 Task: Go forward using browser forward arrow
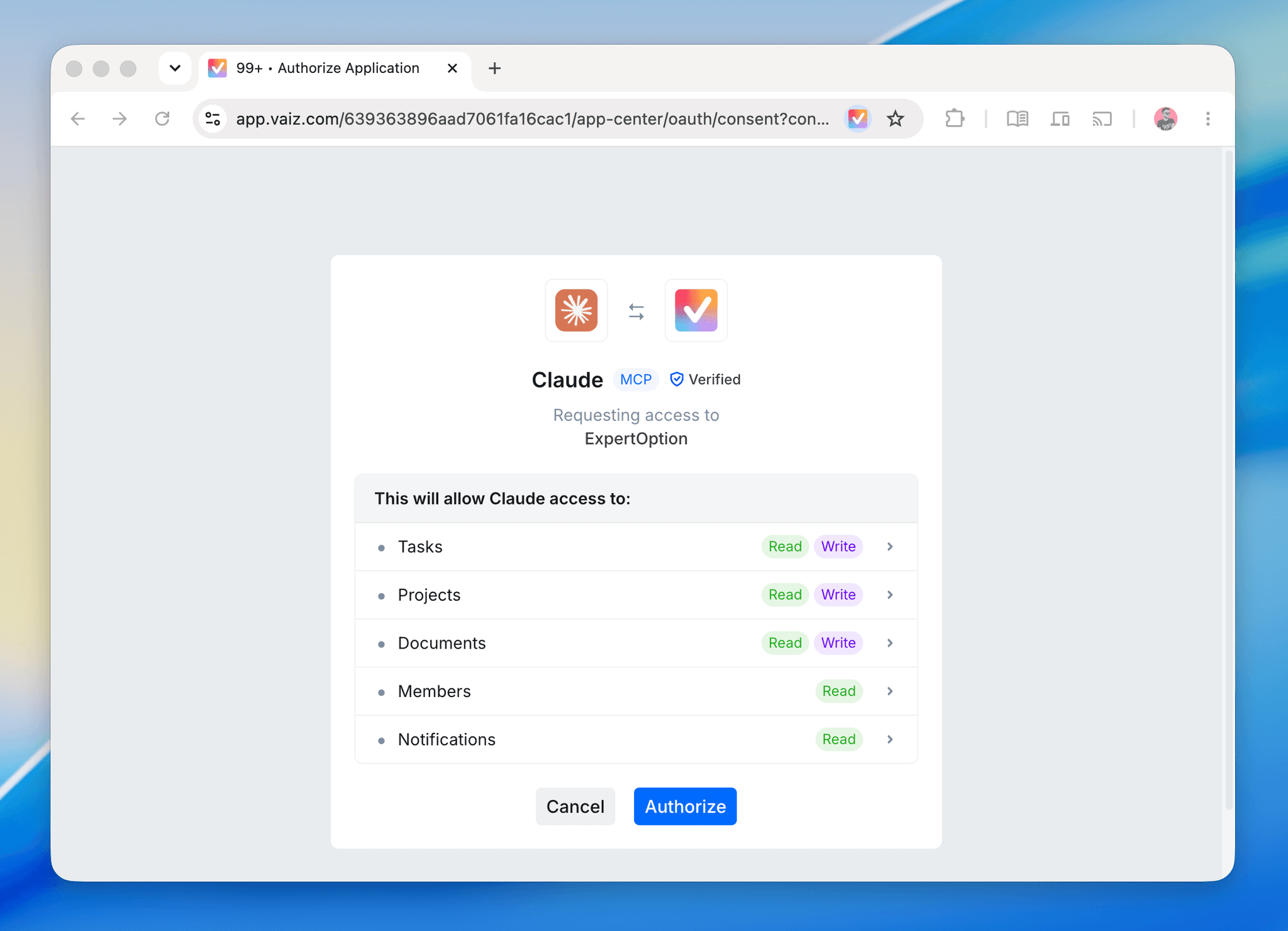pyautogui.click(x=119, y=119)
